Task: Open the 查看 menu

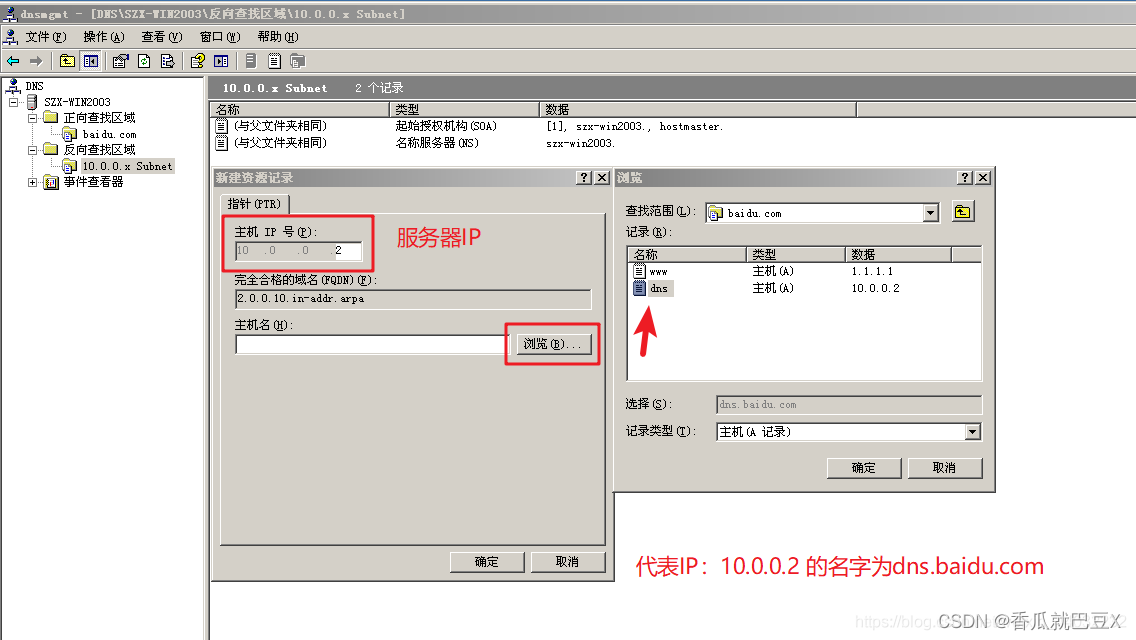Action: point(159,36)
